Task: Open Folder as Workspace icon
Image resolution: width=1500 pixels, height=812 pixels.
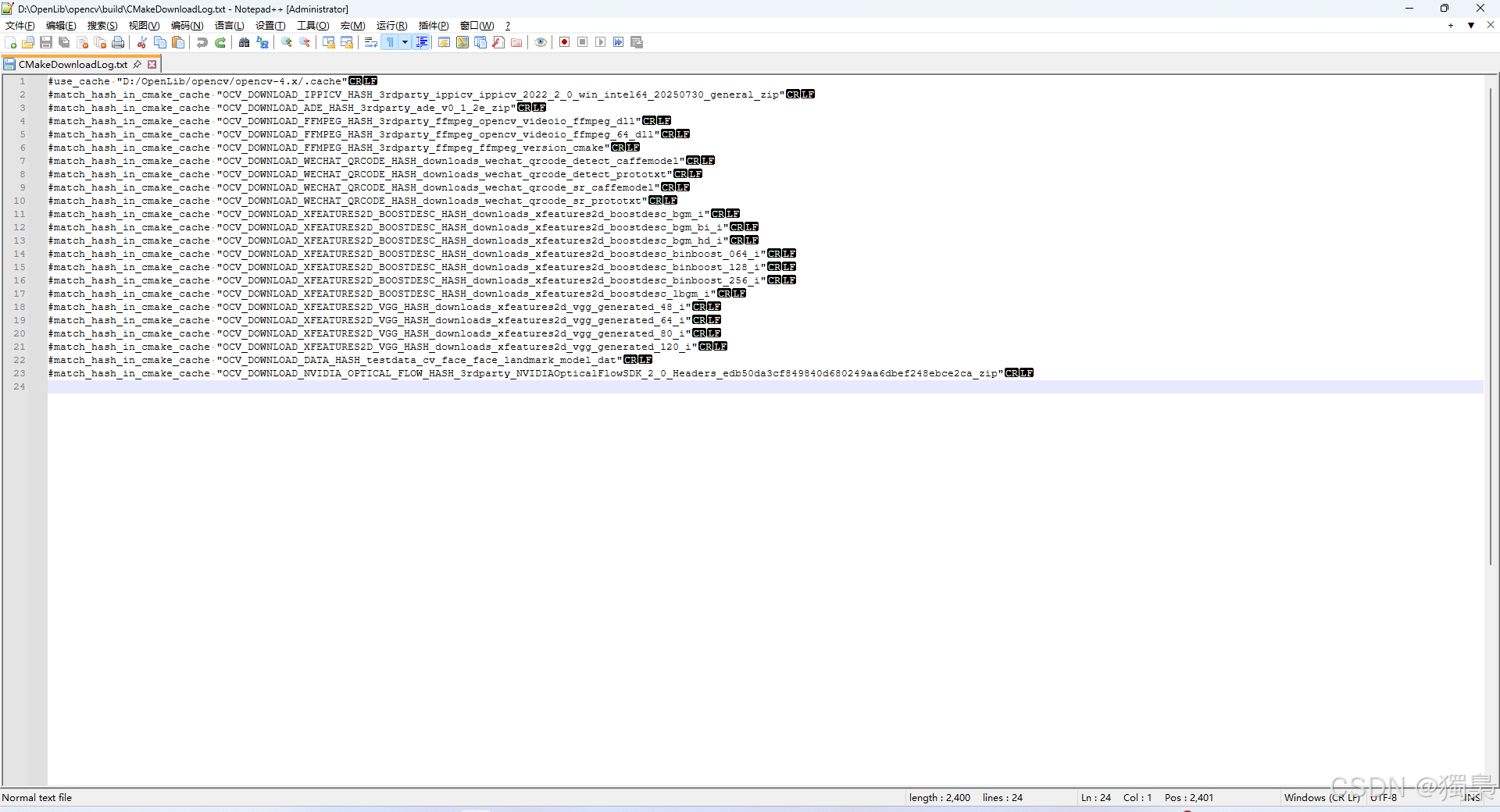Action: [x=516, y=42]
